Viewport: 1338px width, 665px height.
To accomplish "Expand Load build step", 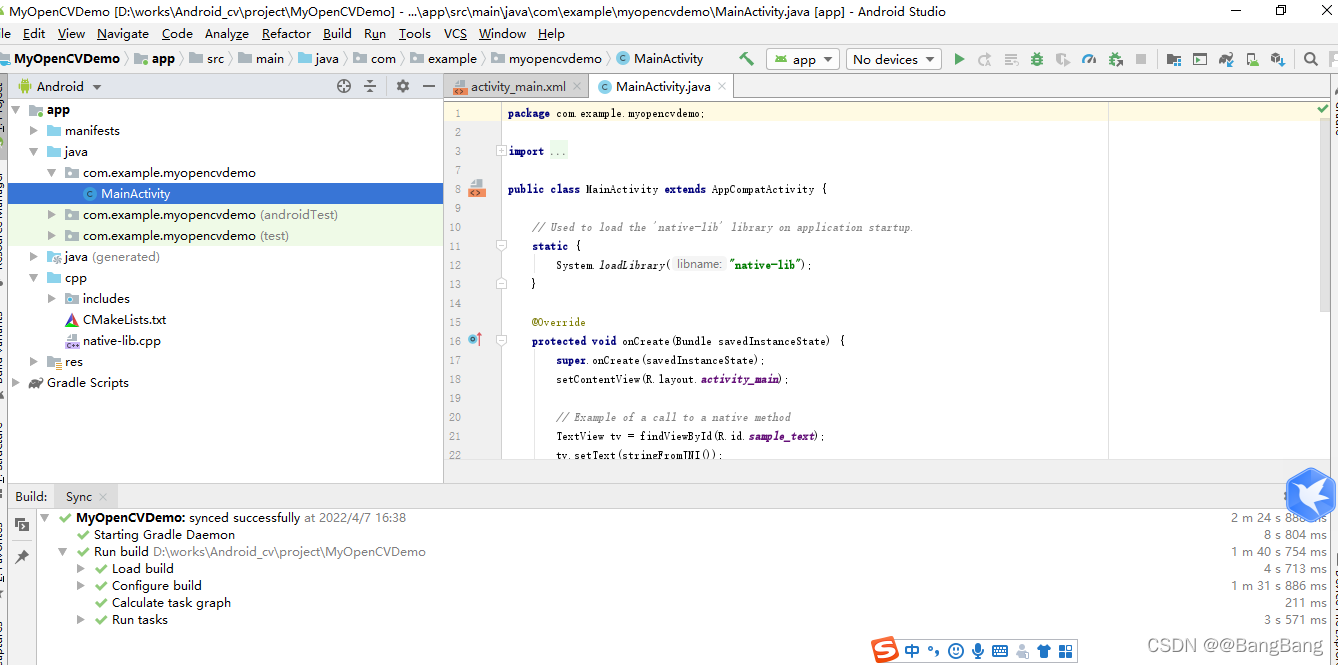I will point(81,569).
